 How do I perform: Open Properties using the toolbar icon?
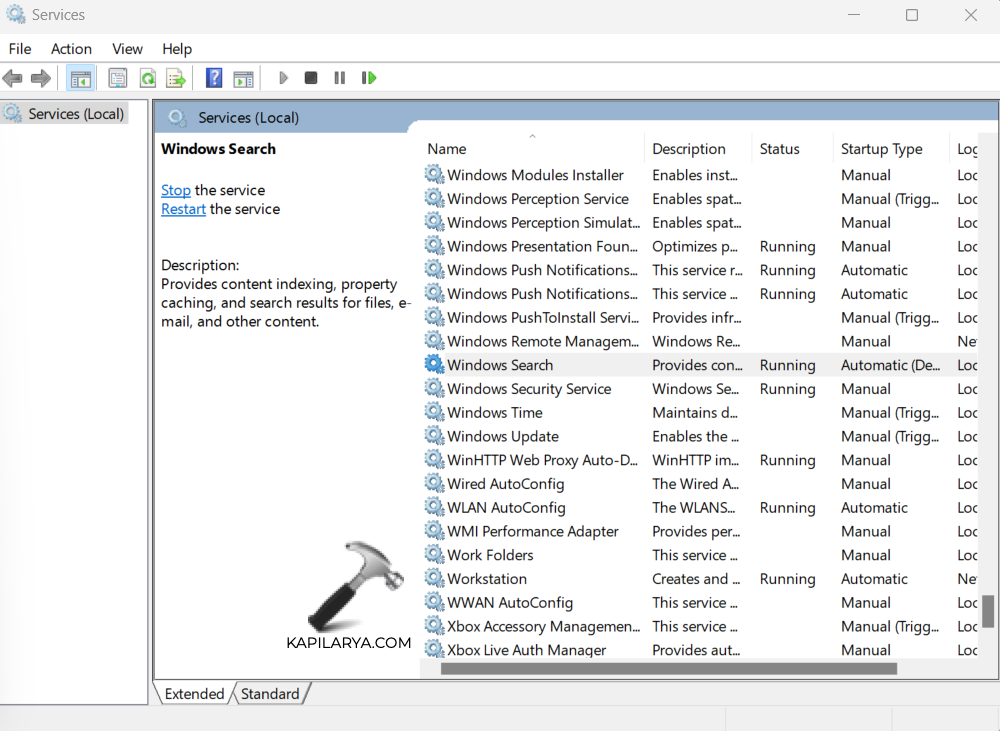click(118, 78)
